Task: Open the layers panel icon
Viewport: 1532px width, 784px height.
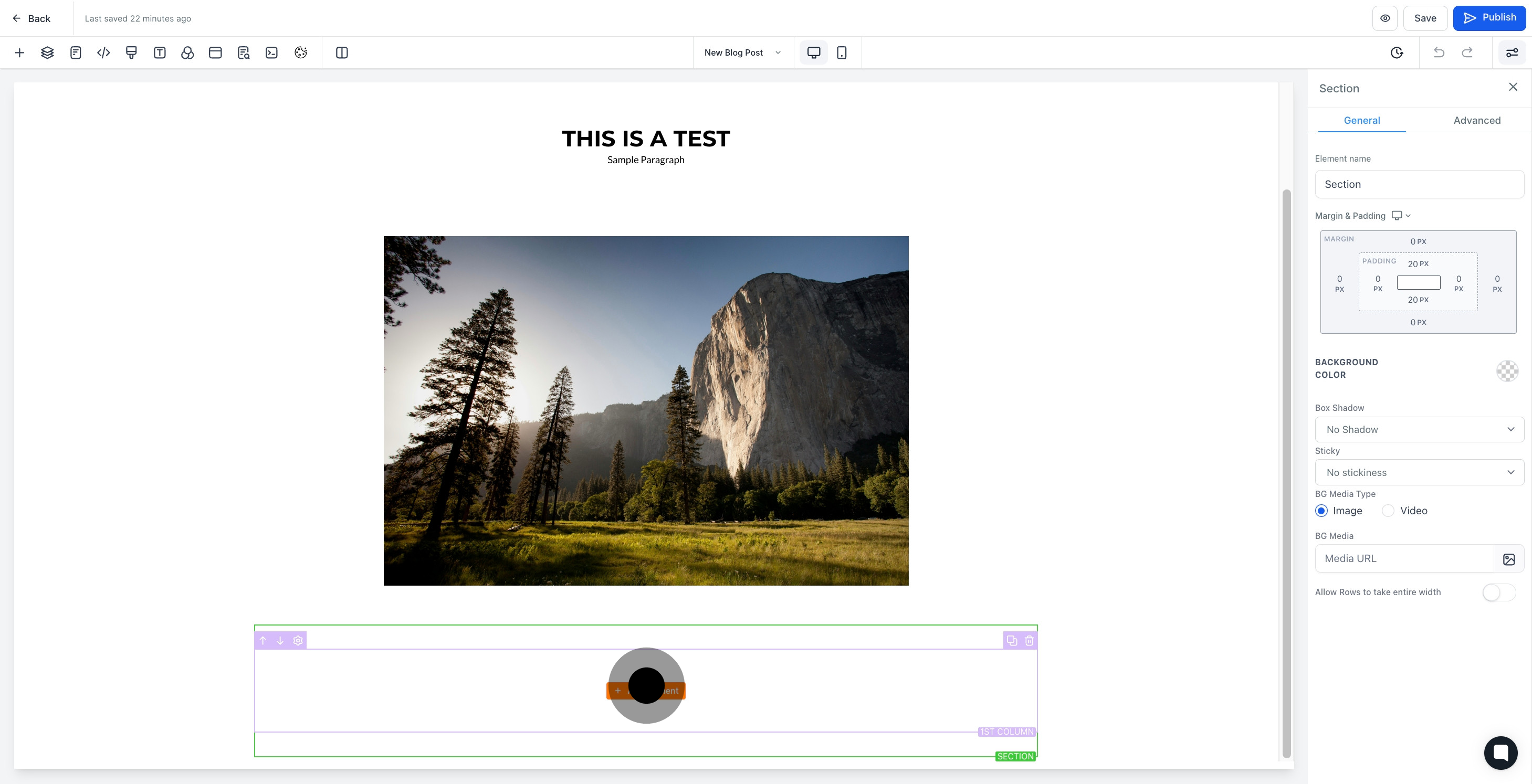Action: [x=47, y=53]
